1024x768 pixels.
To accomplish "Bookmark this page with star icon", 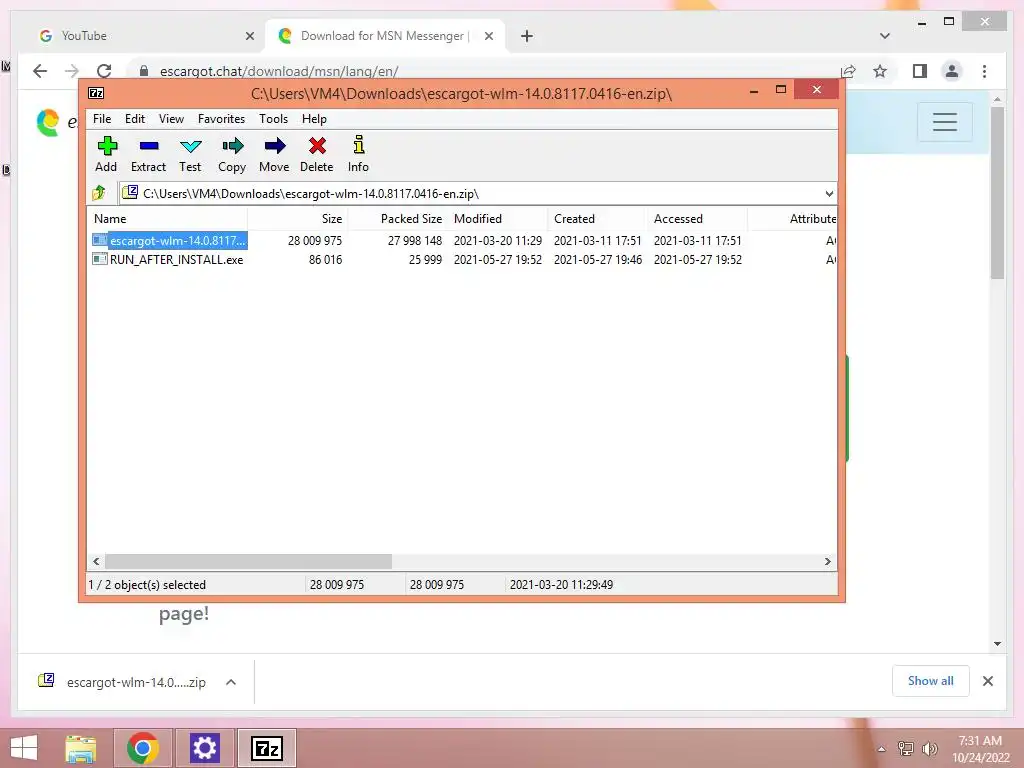I will 880,71.
